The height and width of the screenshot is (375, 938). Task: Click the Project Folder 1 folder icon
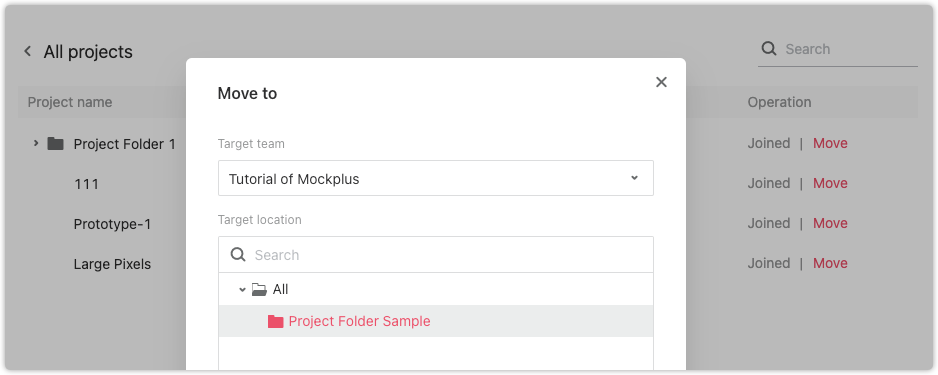coord(56,144)
